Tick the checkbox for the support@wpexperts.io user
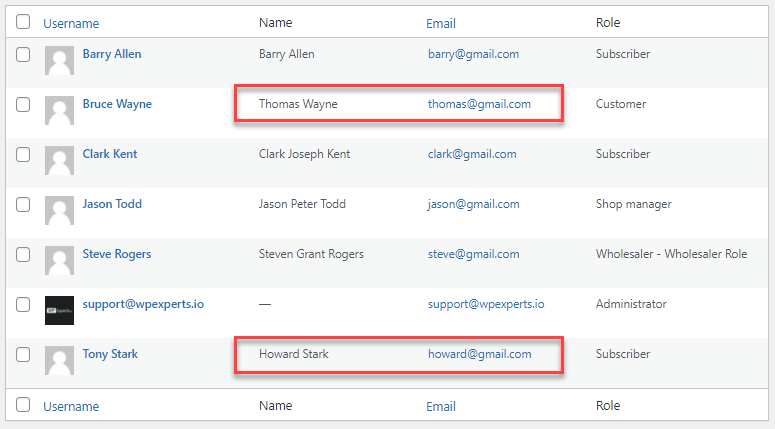The image size is (775, 429). [x=23, y=304]
